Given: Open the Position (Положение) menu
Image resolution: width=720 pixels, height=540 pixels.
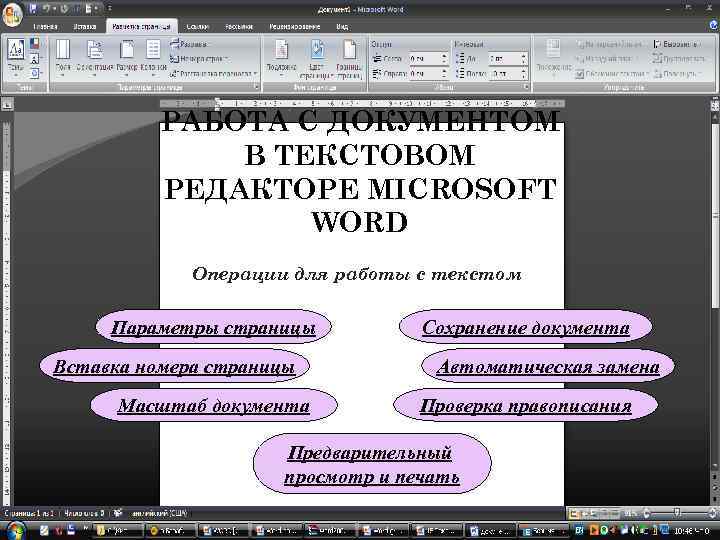Looking at the screenshot, I should point(554,57).
